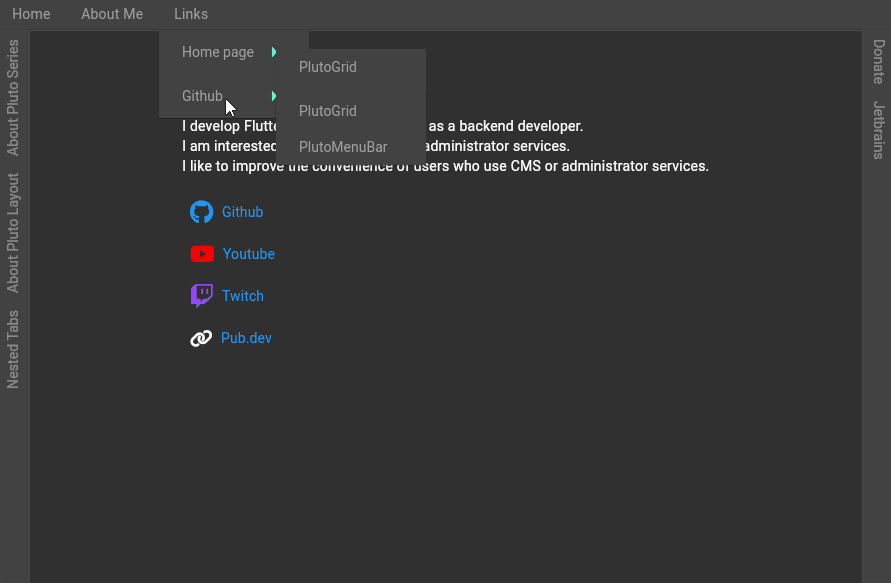The width and height of the screenshot is (891, 583).
Task: Open the Jetbrains link on the right edge
Action: coord(876,131)
